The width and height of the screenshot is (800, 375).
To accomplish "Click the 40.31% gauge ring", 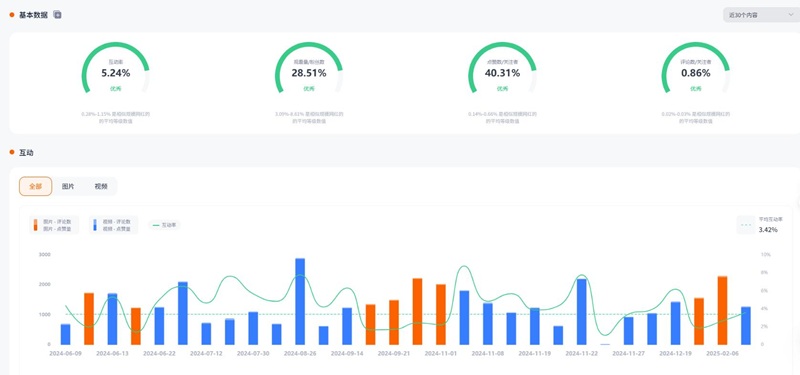I will click(502, 70).
